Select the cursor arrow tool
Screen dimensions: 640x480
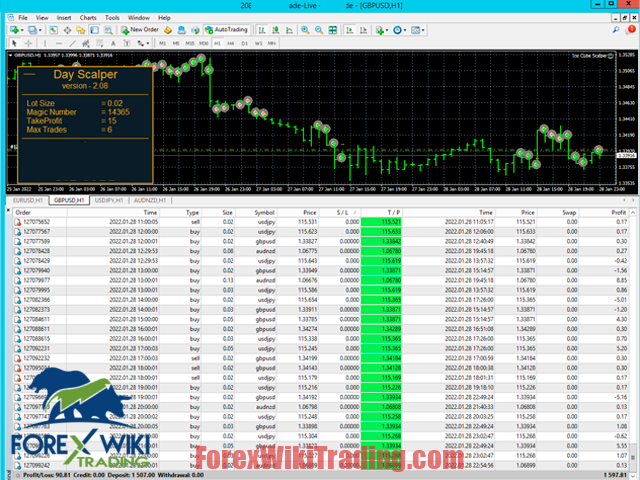(14, 43)
